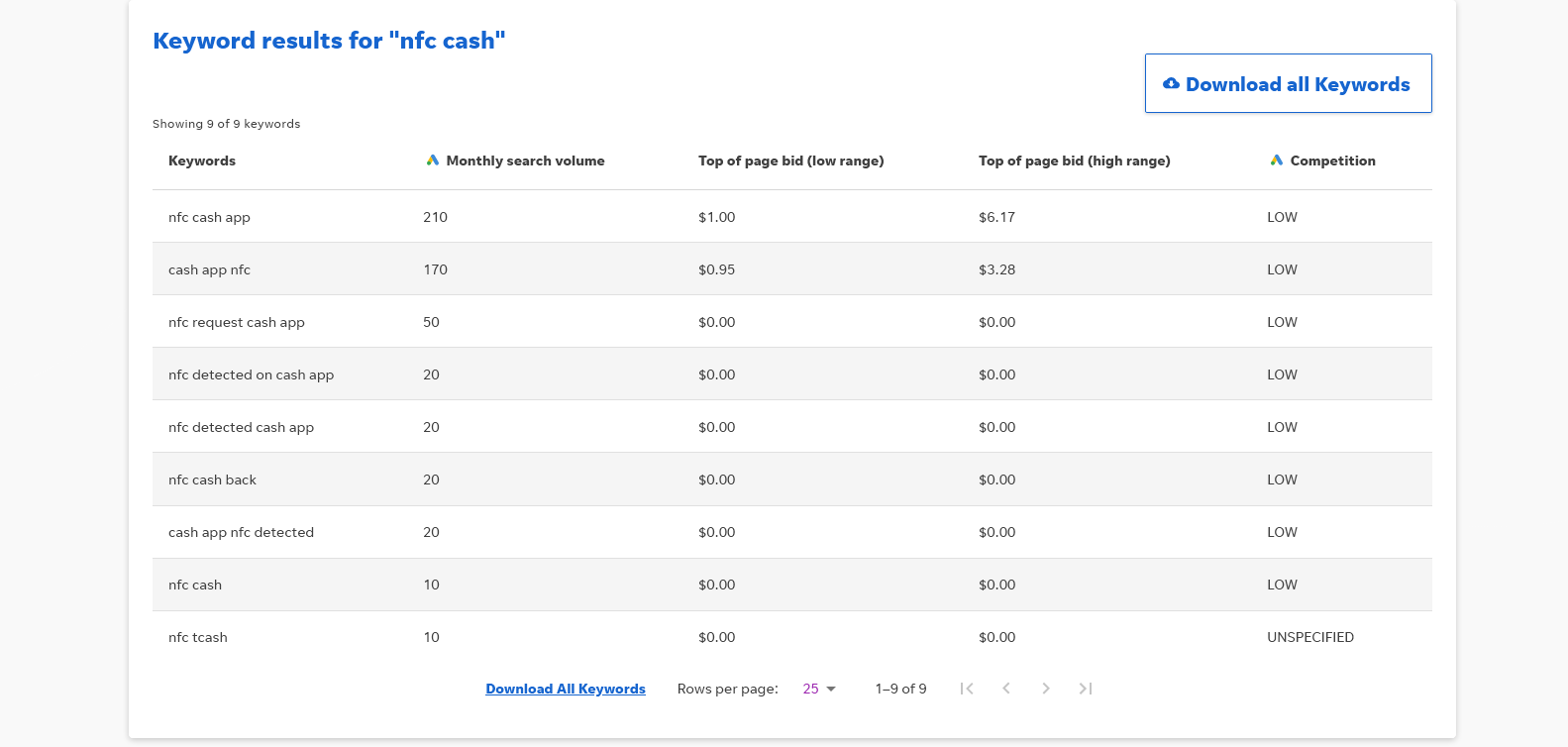Select the keyword 'nfc request cash app'

click(x=237, y=322)
